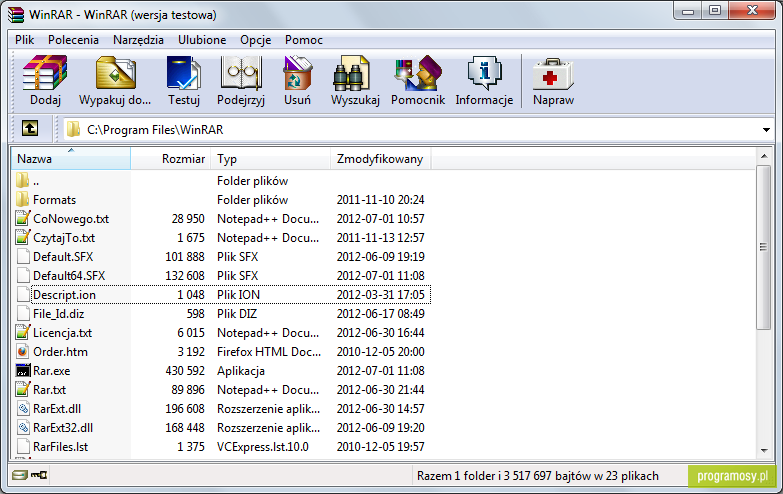Select the RarFiles.lst file name
Screen dimensions: 783x494
(x=60, y=447)
